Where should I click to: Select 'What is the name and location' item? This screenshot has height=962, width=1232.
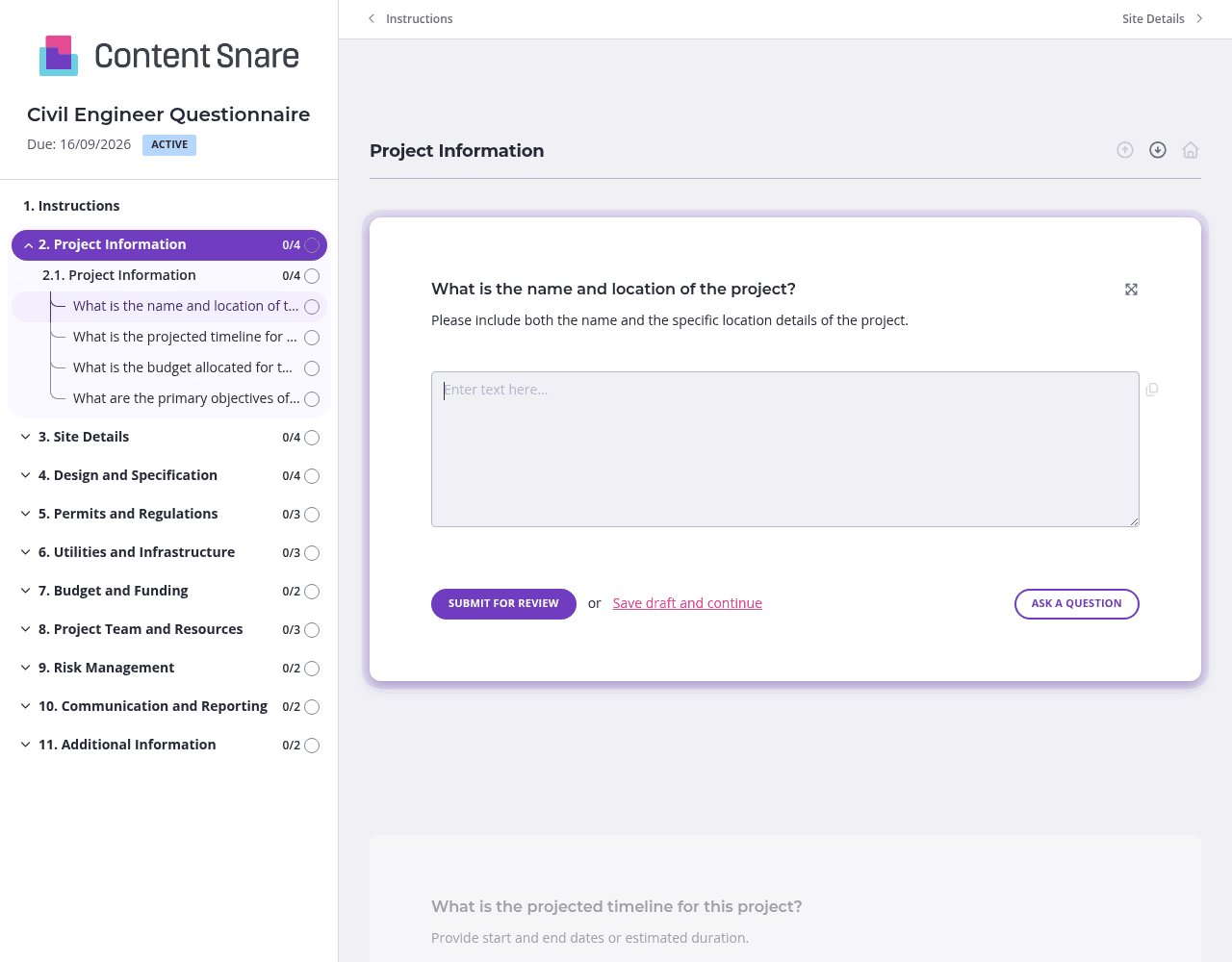tap(186, 306)
